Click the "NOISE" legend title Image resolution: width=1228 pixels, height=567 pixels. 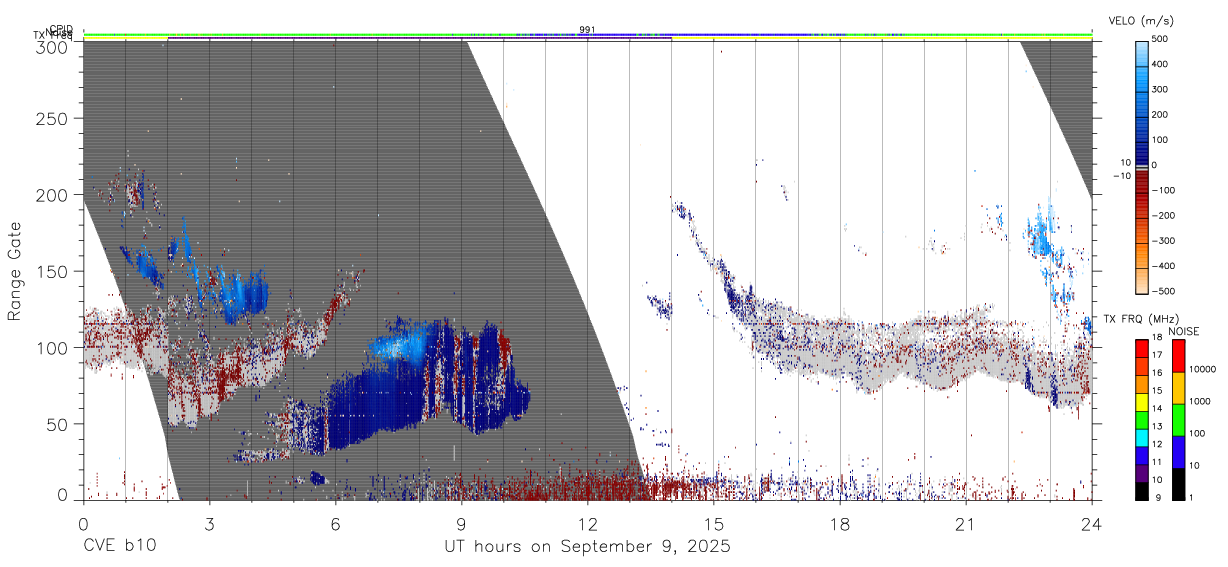[1183, 331]
